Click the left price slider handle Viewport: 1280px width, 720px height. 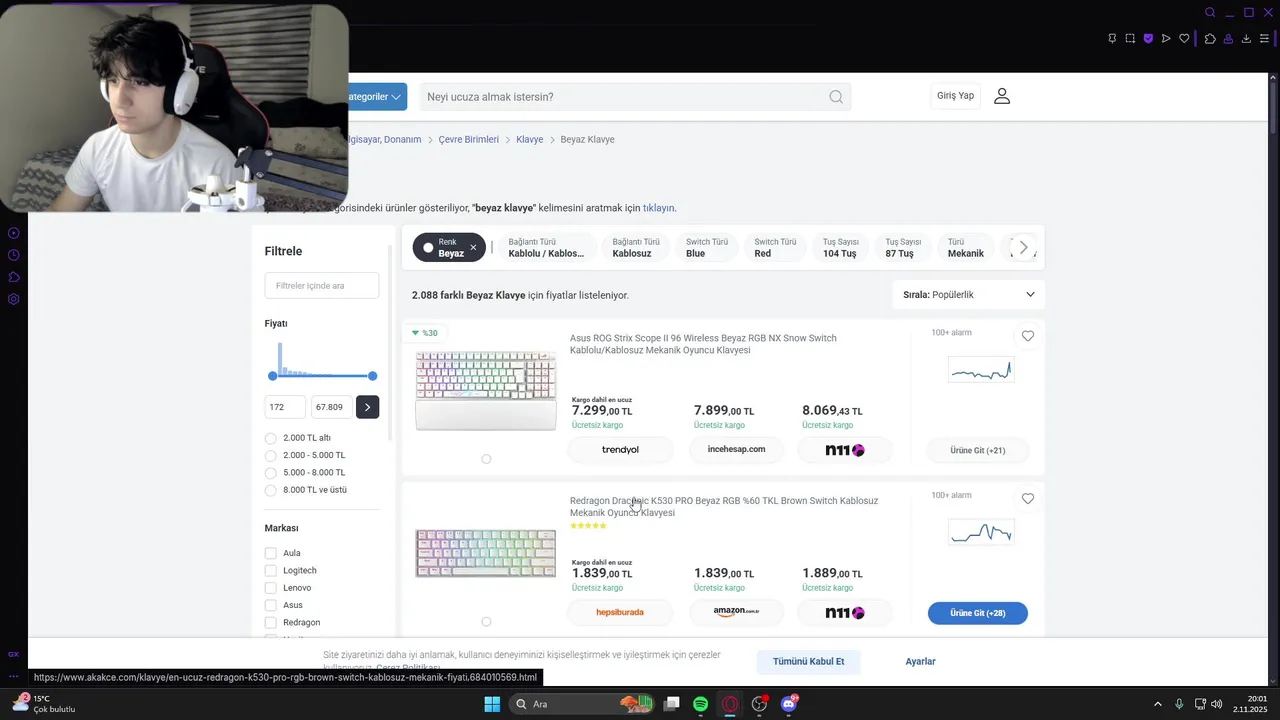272,376
